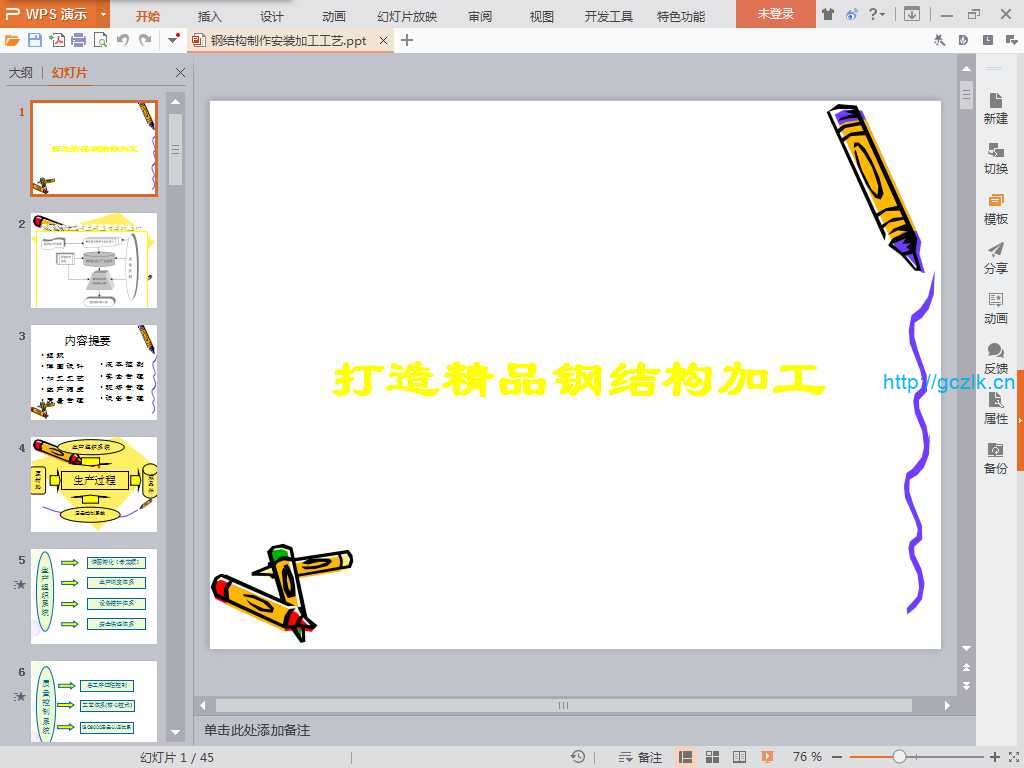Screen dimensions: 1024x768
Task: Click the zoom slider handle in status bar
Action: [x=899, y=757]
